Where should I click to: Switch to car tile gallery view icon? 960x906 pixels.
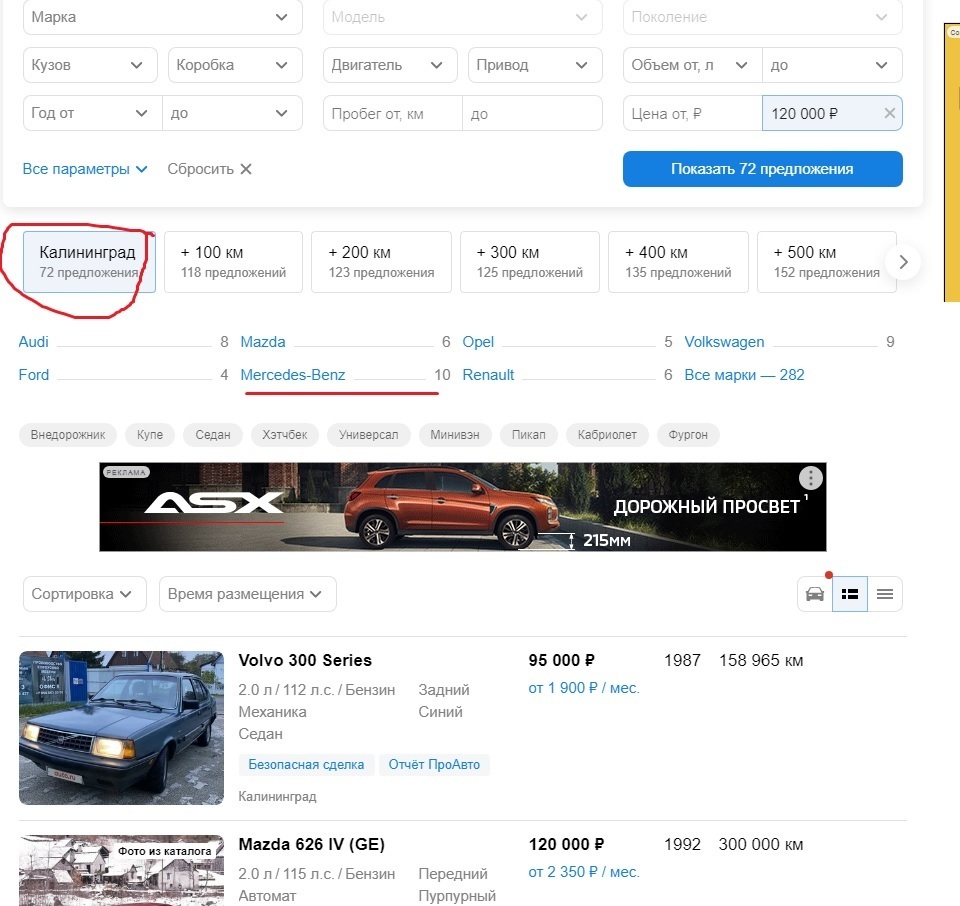(815, 594)
